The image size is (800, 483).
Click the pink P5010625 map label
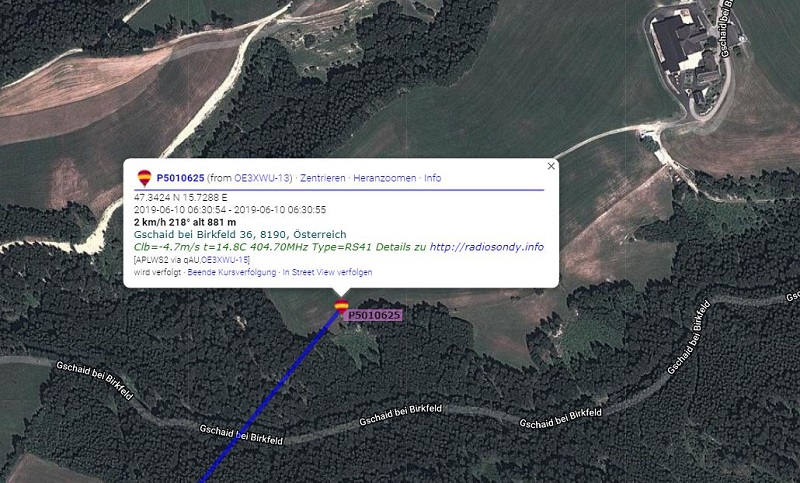[374, 315]
